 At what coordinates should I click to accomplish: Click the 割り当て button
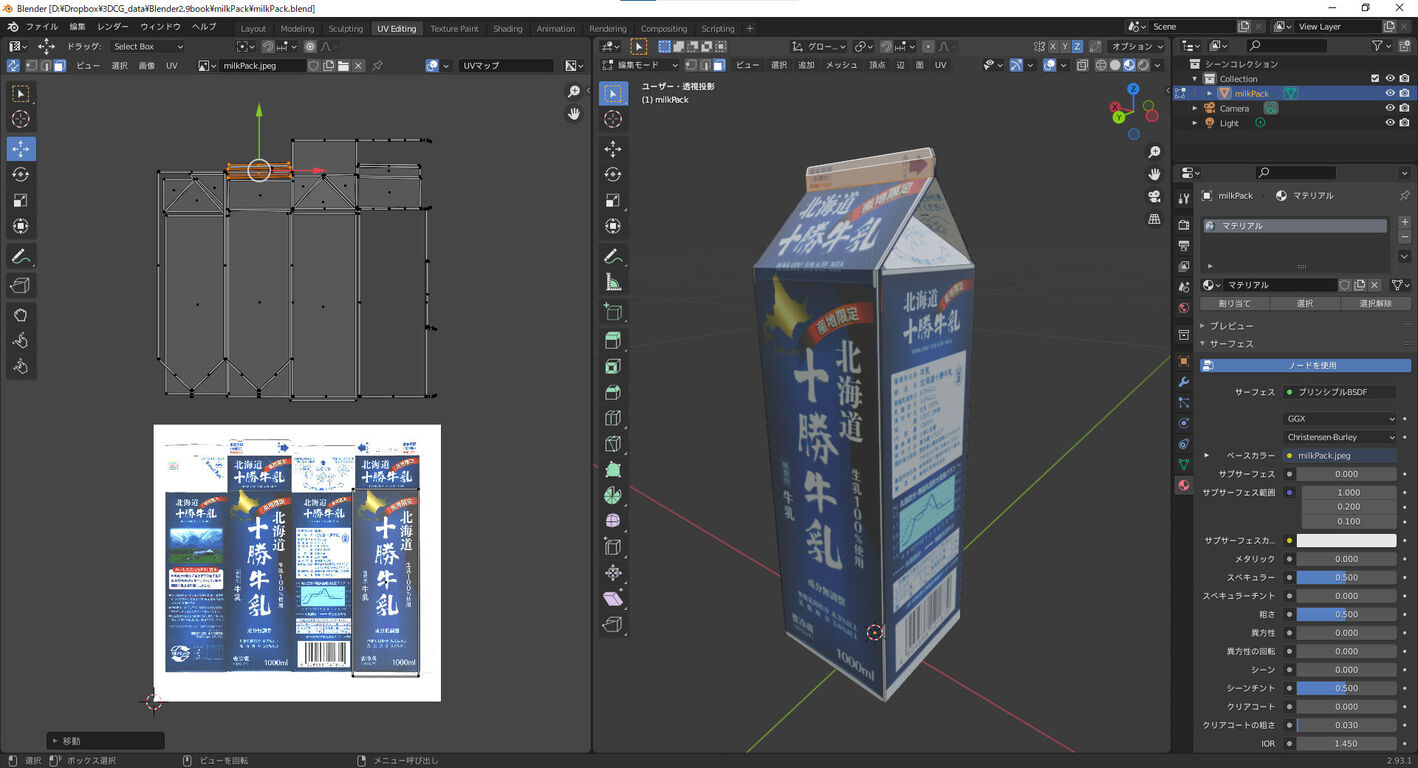click(x=1234, y=303)
